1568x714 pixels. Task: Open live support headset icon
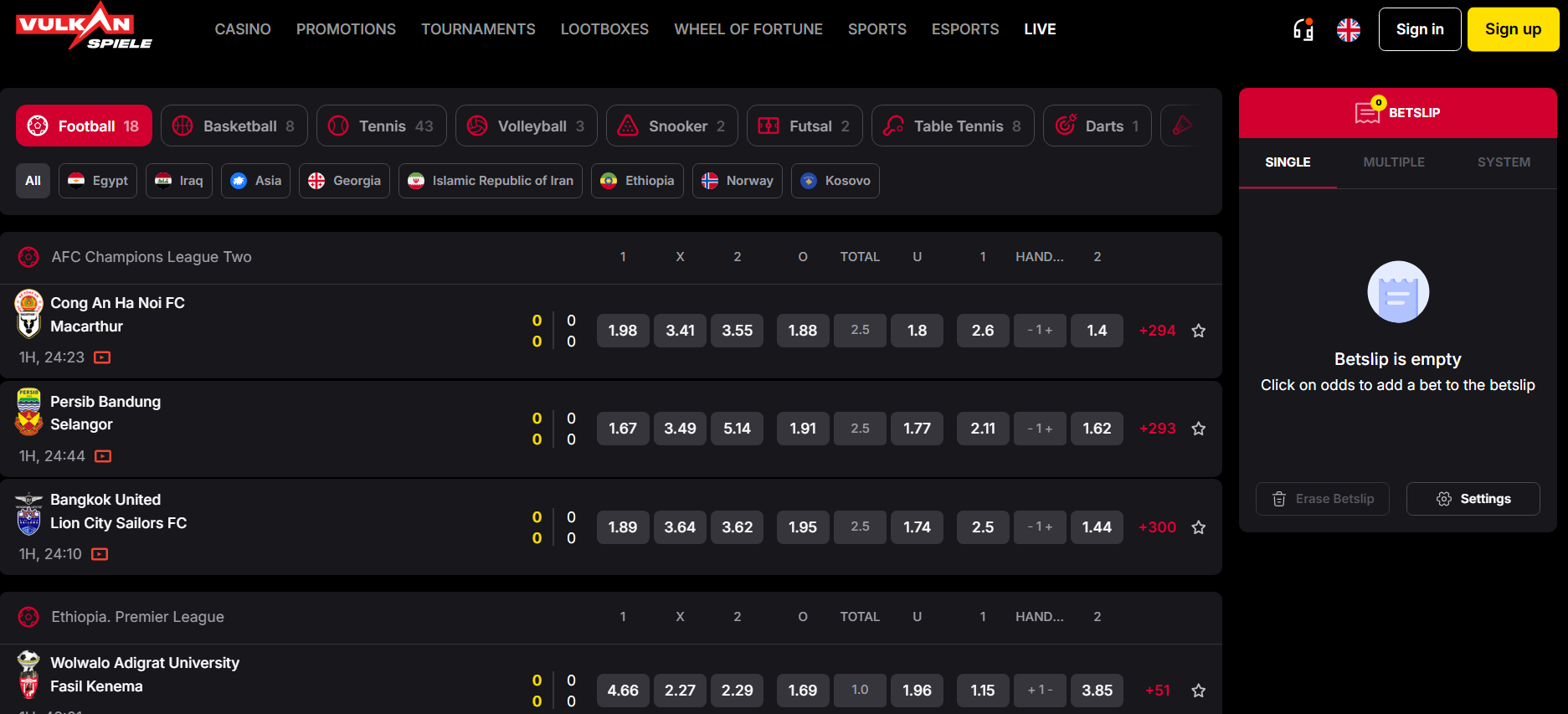1303,30
